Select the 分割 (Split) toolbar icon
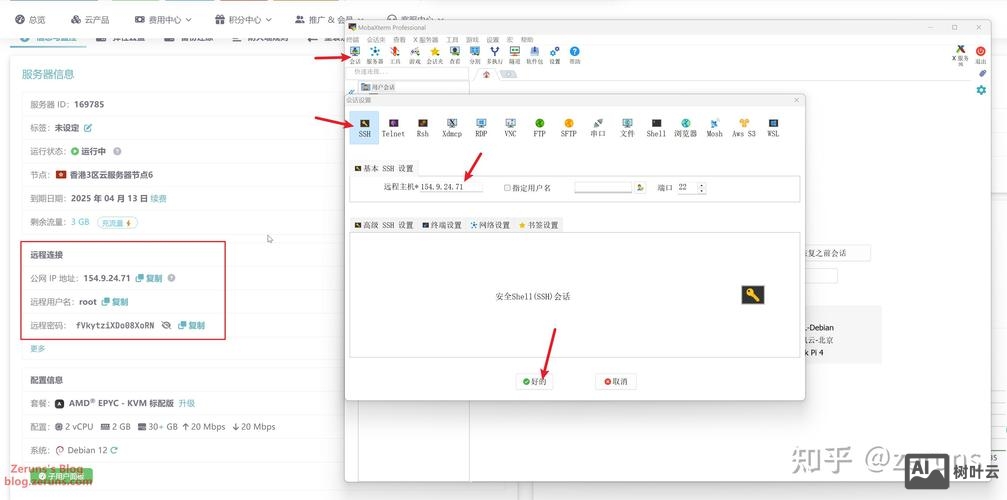This screenshot has width=1007, height=500. click(475, 55)
